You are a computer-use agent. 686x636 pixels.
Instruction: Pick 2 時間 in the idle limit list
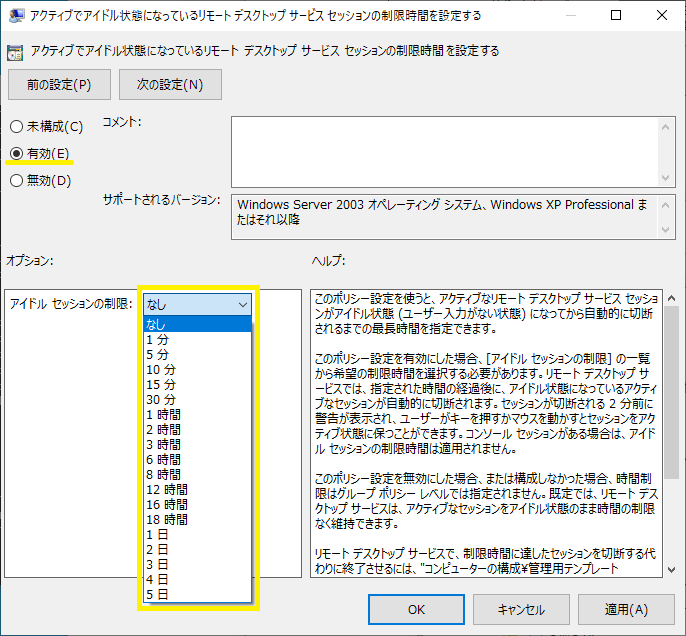point(197,430)
